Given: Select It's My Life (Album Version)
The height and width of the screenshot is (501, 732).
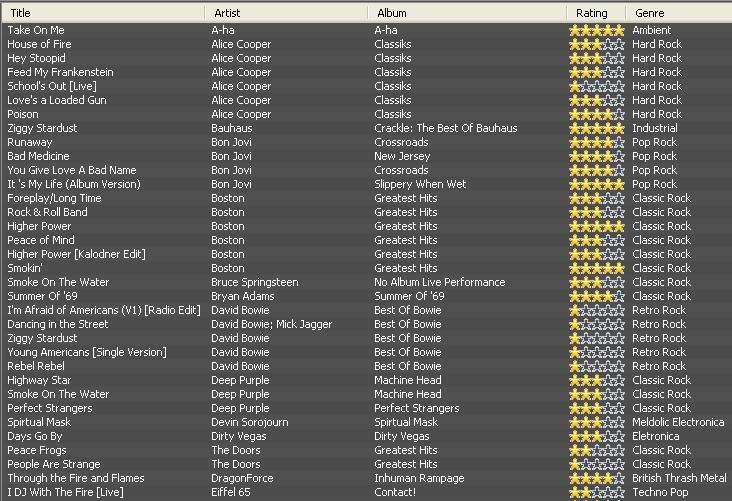Looking at the screenshot, I should coord(74,184).
